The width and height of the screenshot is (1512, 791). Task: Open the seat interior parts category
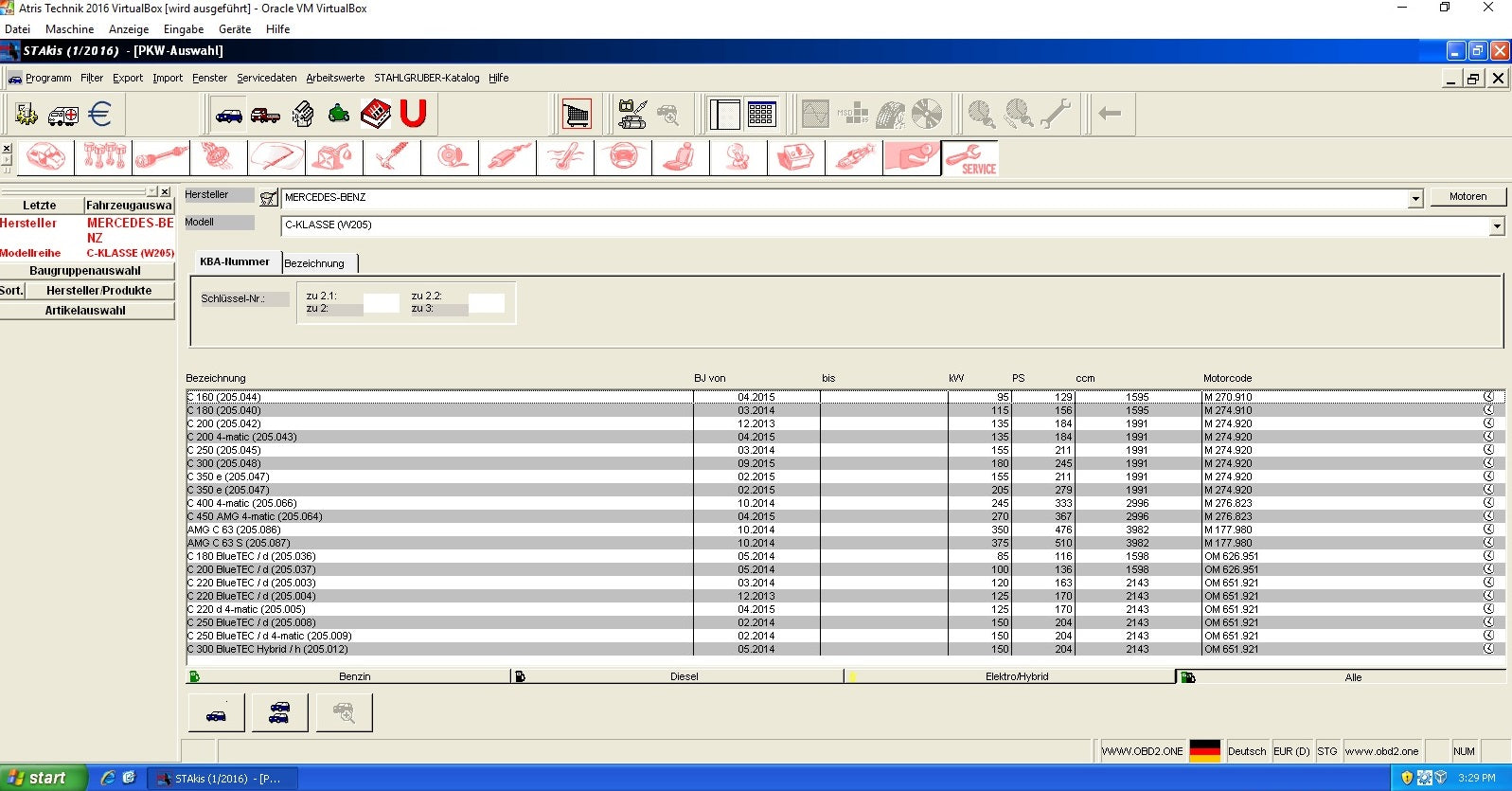tap(680, 157)
